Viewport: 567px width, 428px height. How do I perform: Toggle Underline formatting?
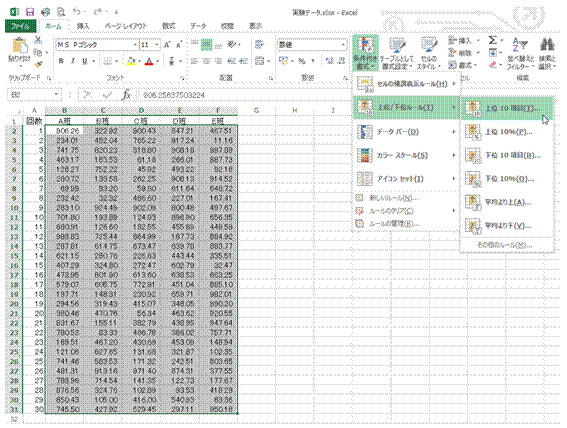(x=84, y=61)
